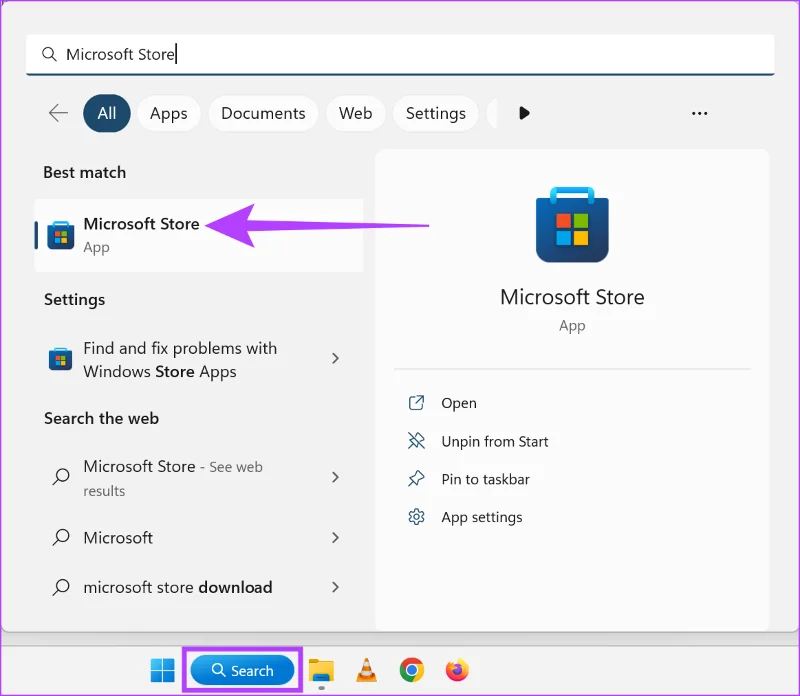Image resolution: width=800 pixels, height=696 pixels.
Task: Click the magnifier icon in search box
Action: coord(49,54)
